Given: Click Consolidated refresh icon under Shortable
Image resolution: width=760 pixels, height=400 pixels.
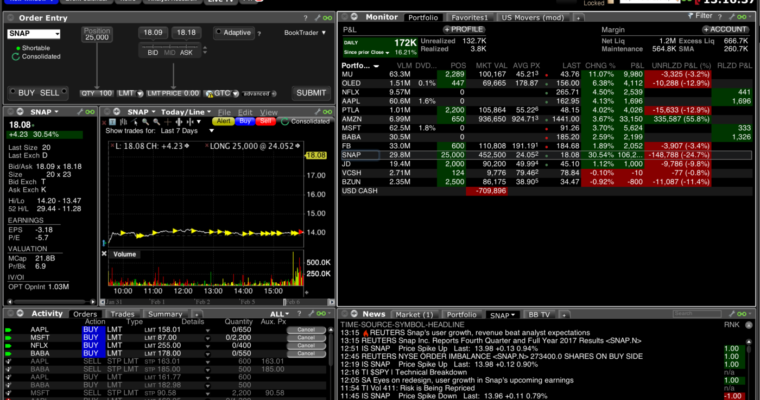Looking at the screenshot, I should [x=16, y=57].
